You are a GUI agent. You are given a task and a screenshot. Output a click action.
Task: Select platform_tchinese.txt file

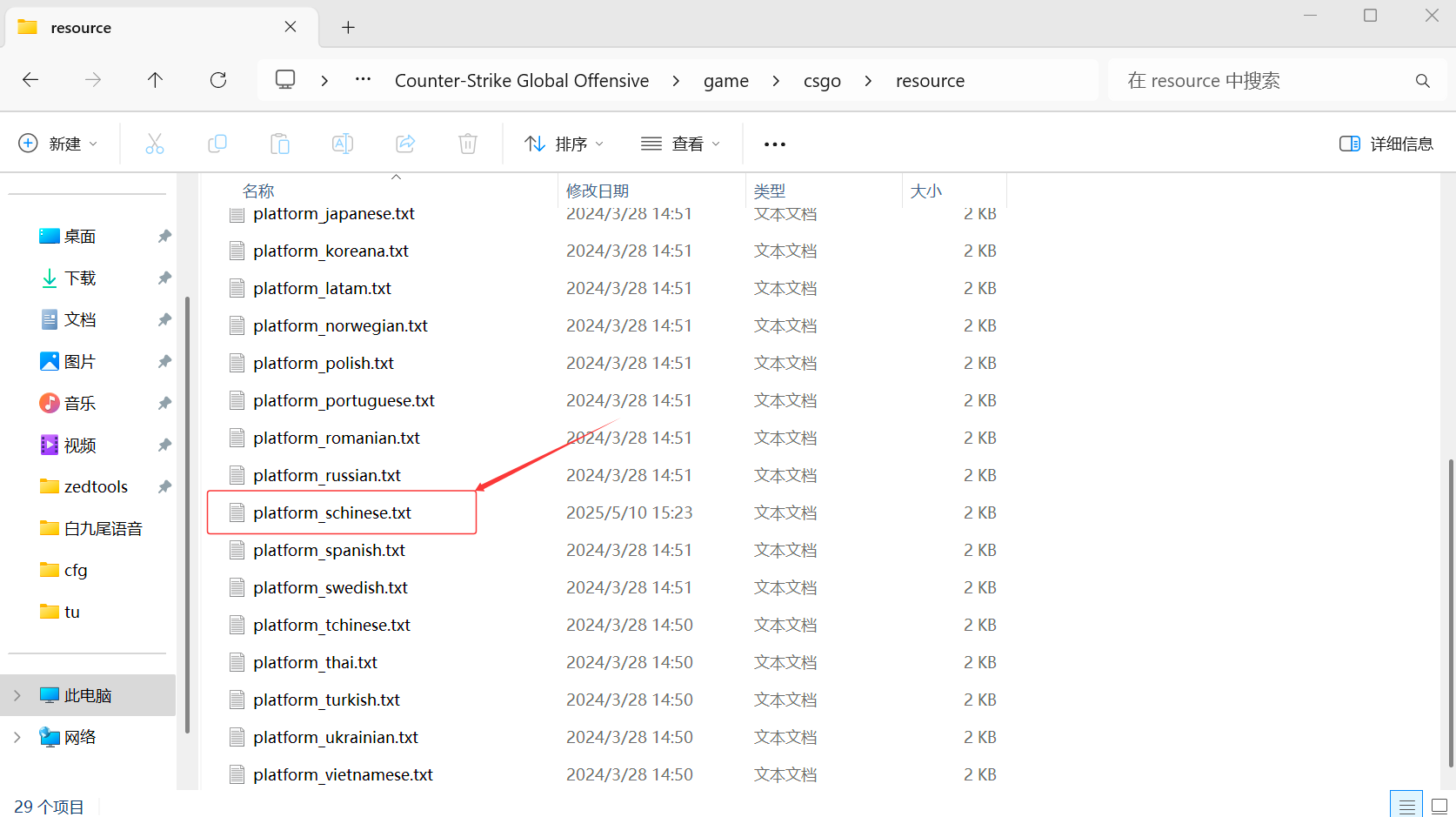pos(331,625)
